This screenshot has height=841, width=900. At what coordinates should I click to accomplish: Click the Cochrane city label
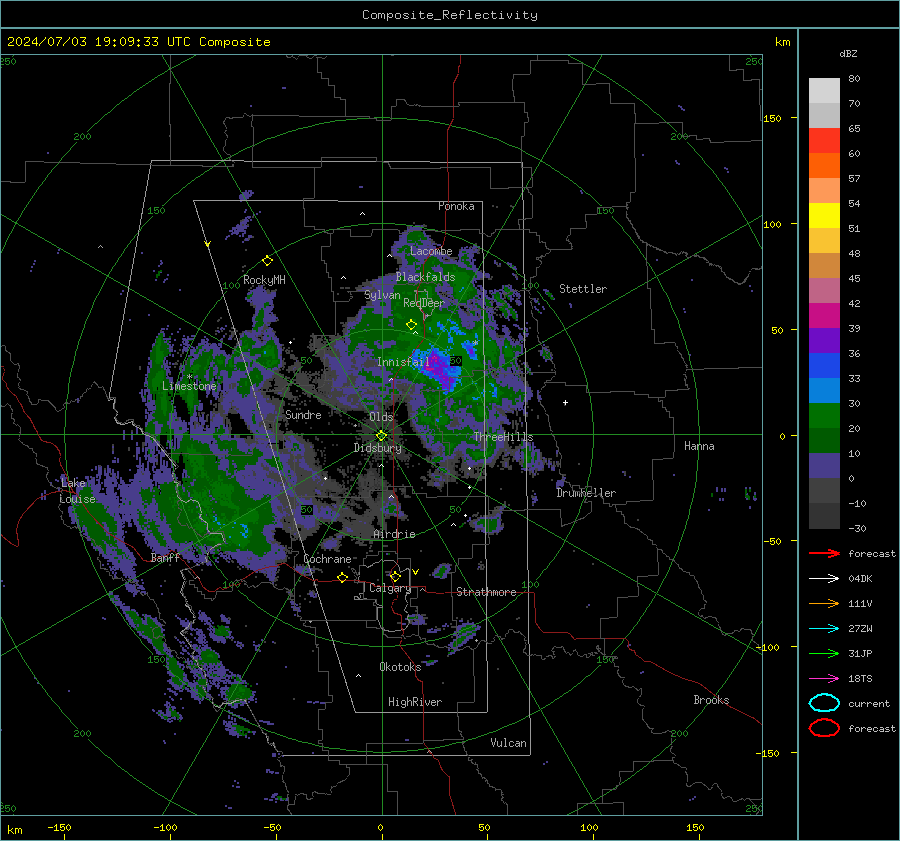[327, 559]
